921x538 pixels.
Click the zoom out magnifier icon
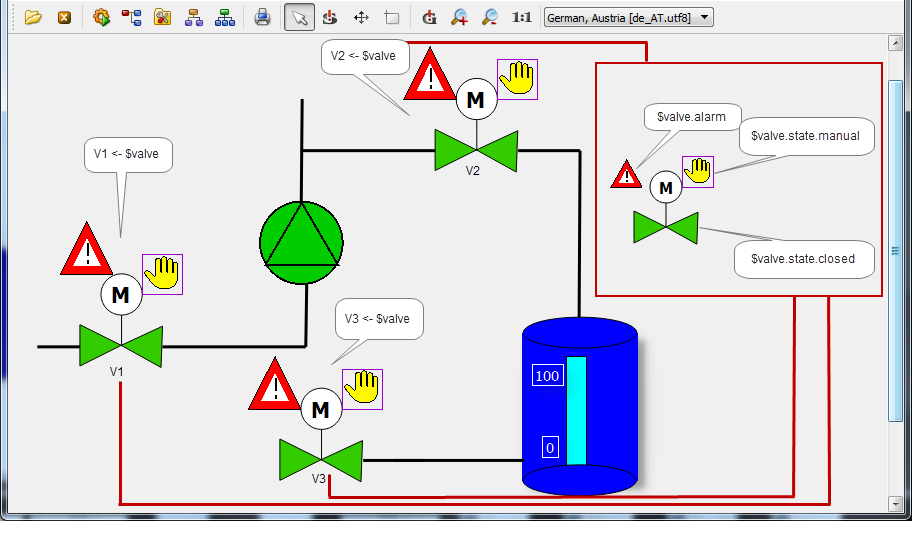pos(489,17)
